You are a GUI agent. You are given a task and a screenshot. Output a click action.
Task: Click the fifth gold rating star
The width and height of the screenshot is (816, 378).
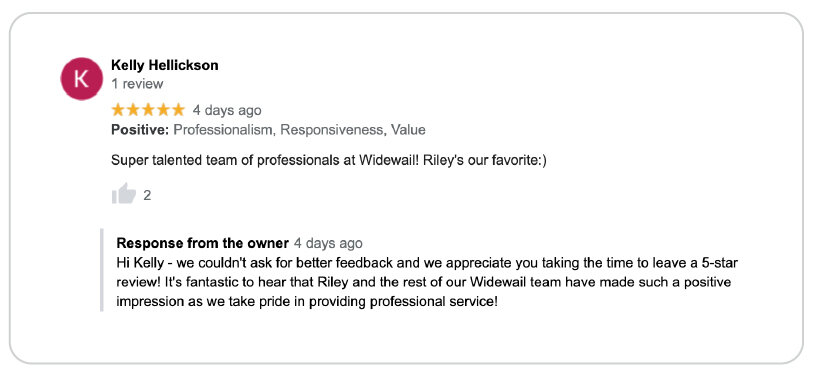click(x=178, y=110)
